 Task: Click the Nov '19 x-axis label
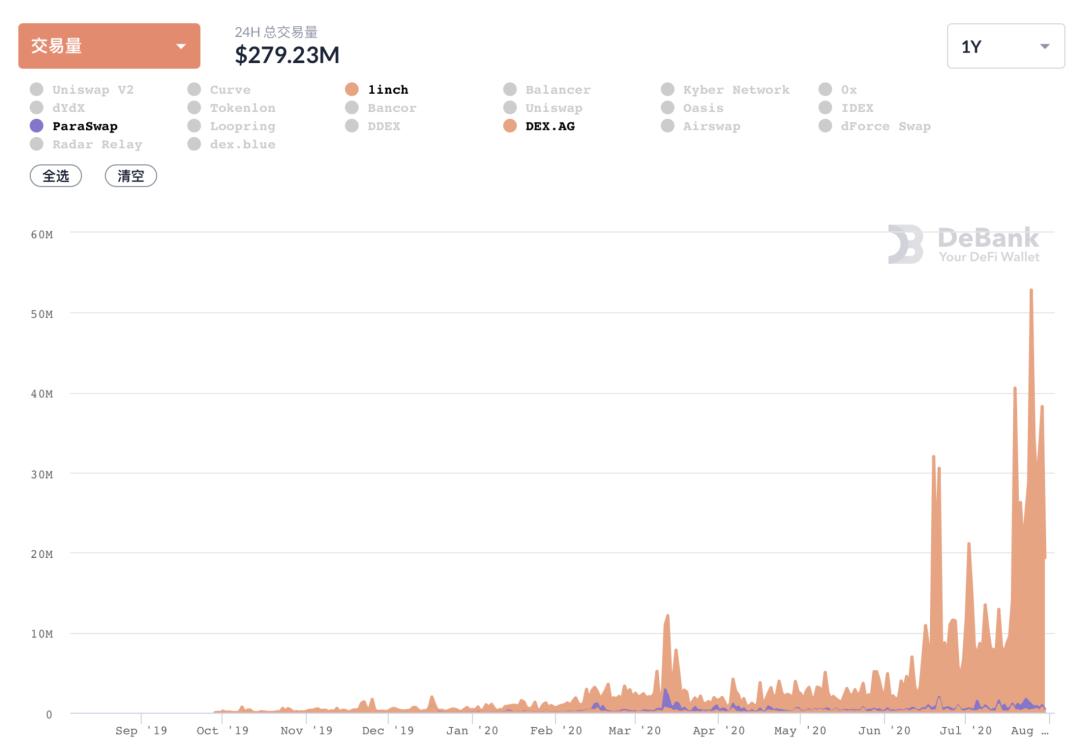coord(307,731)
